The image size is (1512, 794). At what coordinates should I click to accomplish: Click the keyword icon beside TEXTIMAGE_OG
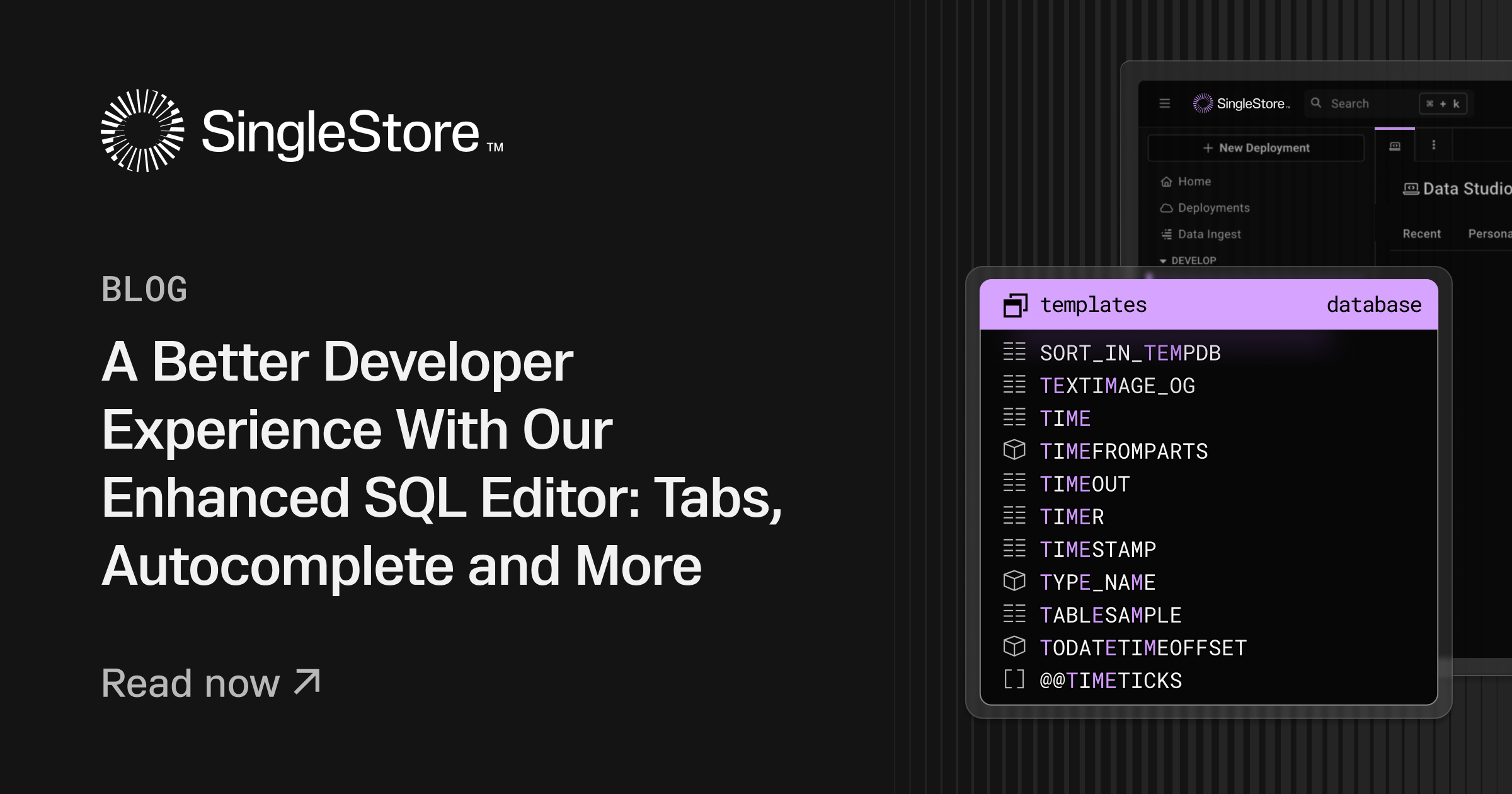[x=1014, y=384]
